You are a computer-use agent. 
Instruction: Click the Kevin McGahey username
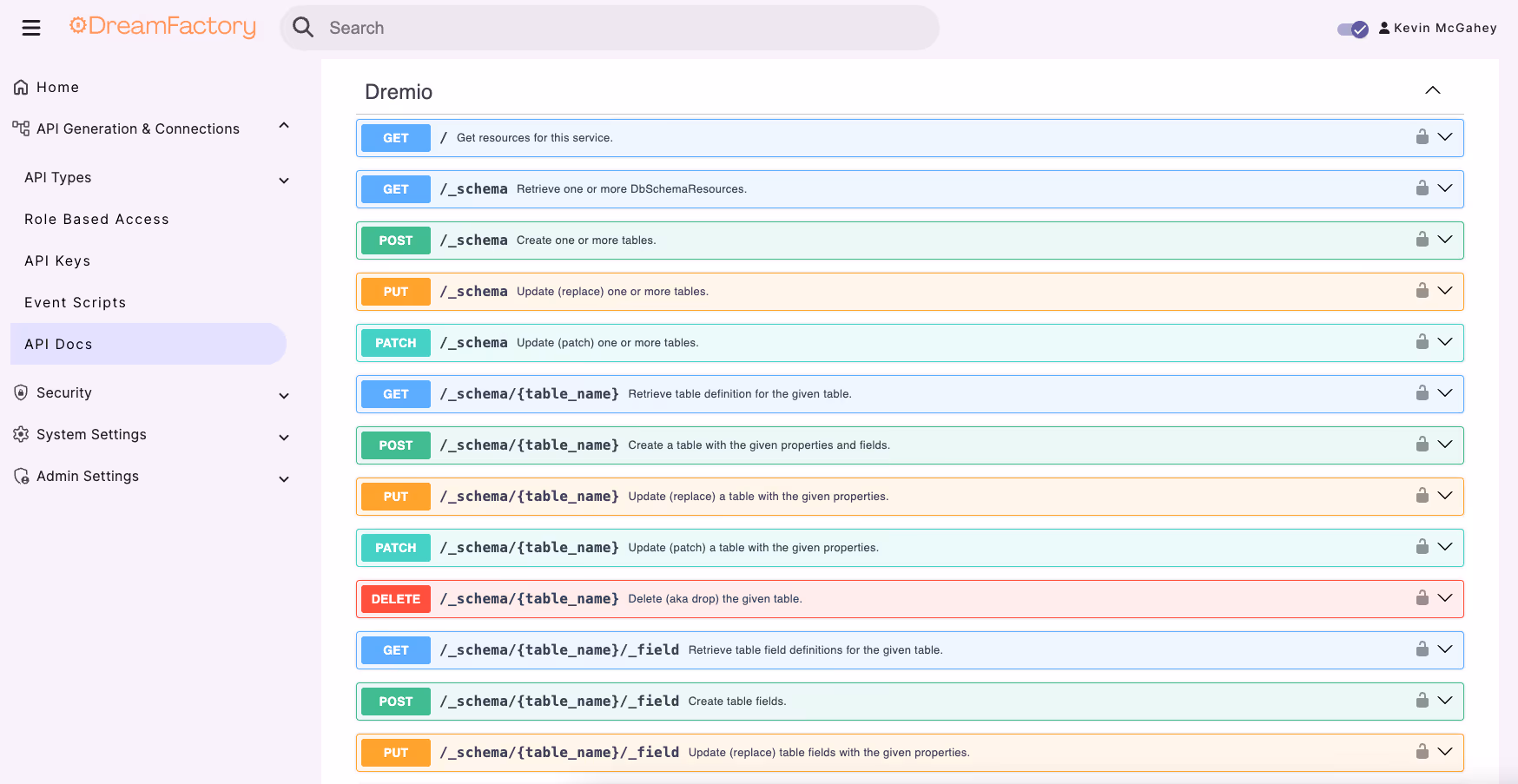pos(1445,28)
